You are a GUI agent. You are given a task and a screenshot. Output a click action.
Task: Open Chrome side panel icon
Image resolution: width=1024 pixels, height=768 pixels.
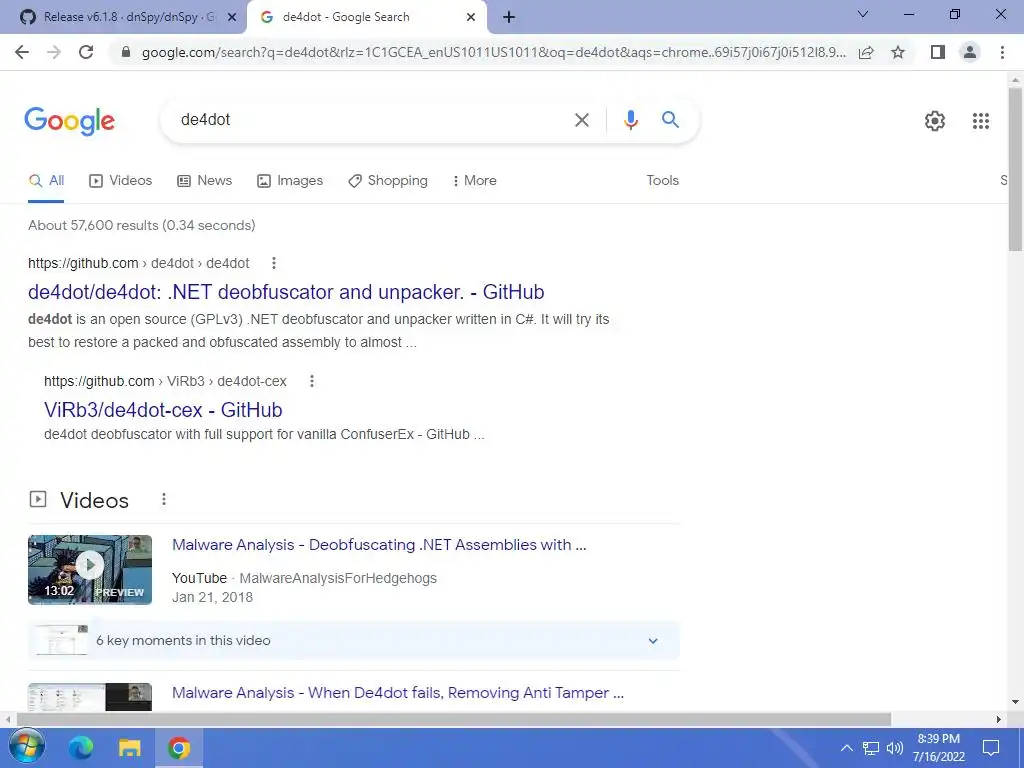point(938,52)
